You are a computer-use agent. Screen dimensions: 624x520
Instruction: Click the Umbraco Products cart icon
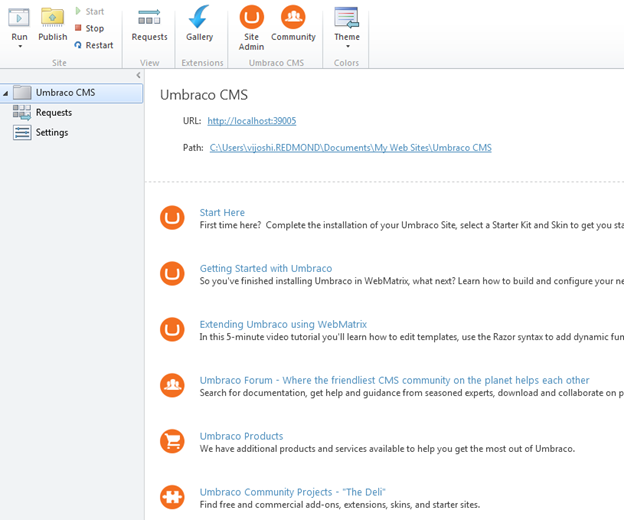click(173, 440)
